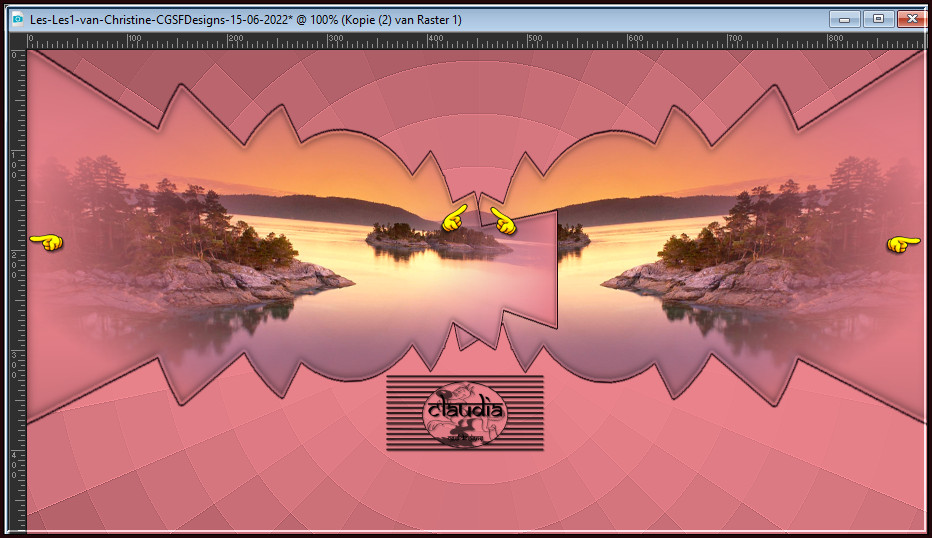Maximize the image document window
The width and height of the screenshot is (932, 538).
coord(879,19)
